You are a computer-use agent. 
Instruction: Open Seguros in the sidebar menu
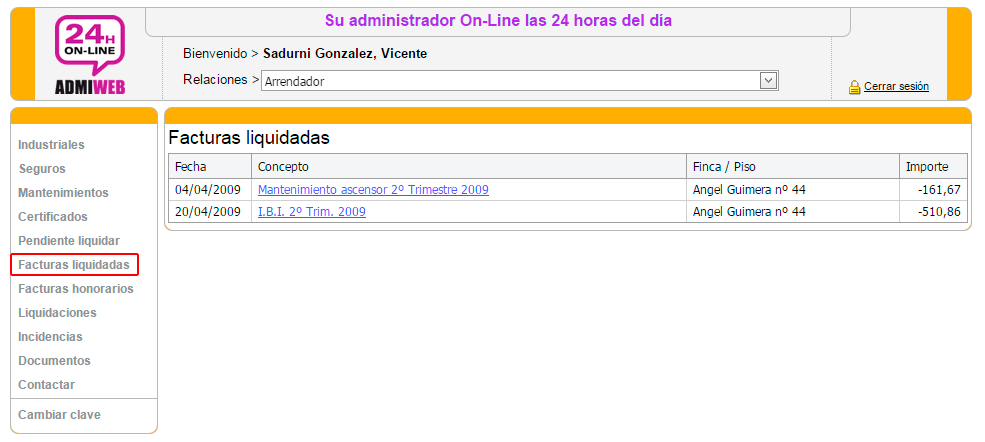[x=41, y=169]
